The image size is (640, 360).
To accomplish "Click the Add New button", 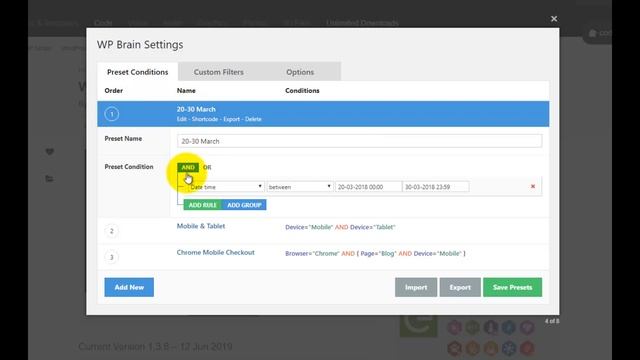I will (x=129, y=287).
